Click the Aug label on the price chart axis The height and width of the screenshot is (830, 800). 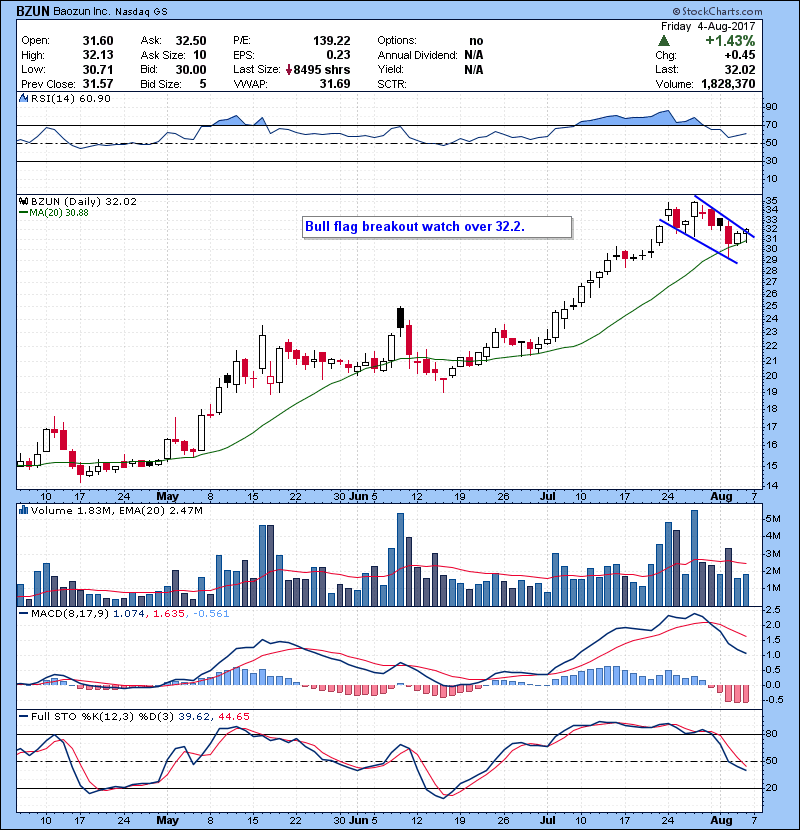tap(721, 497)
